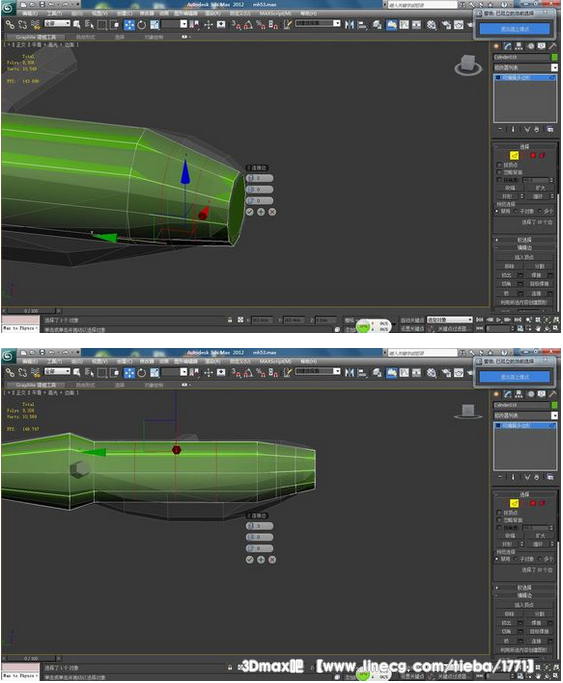Open Material Editor from upper toolbar
Viewport: 563px width, 683px height.
(431, 25)
